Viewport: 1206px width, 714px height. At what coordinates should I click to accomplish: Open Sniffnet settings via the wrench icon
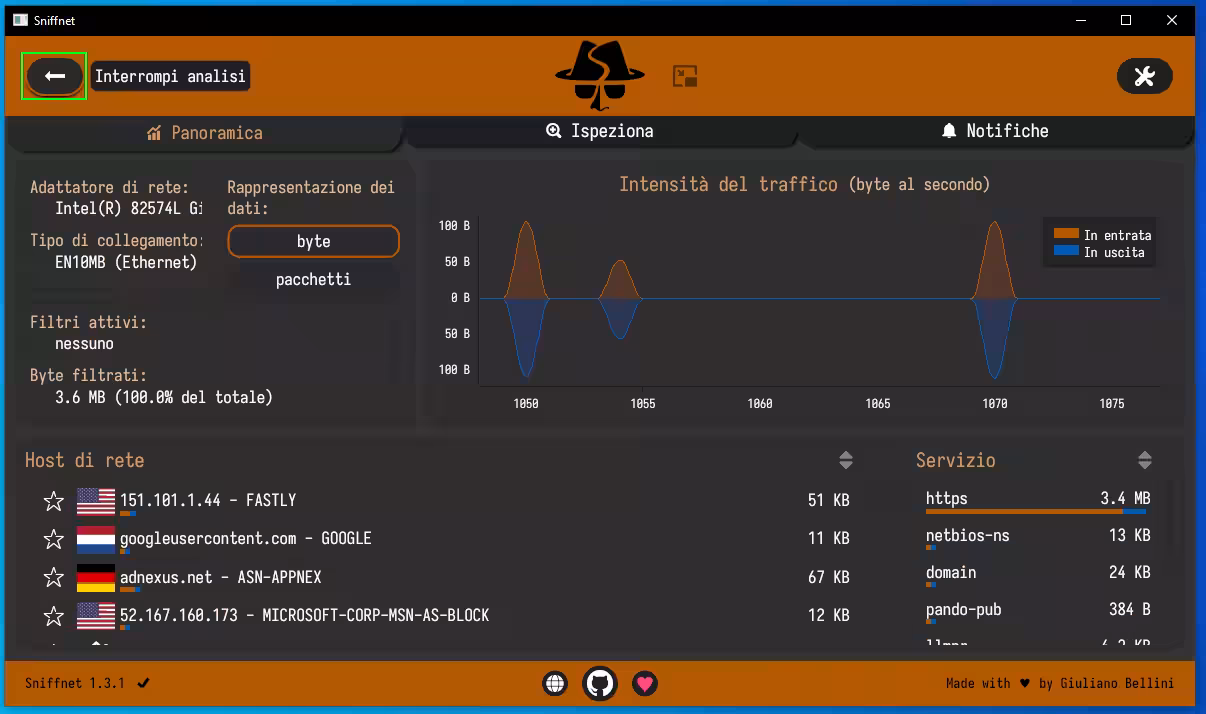pos(1144,76)
